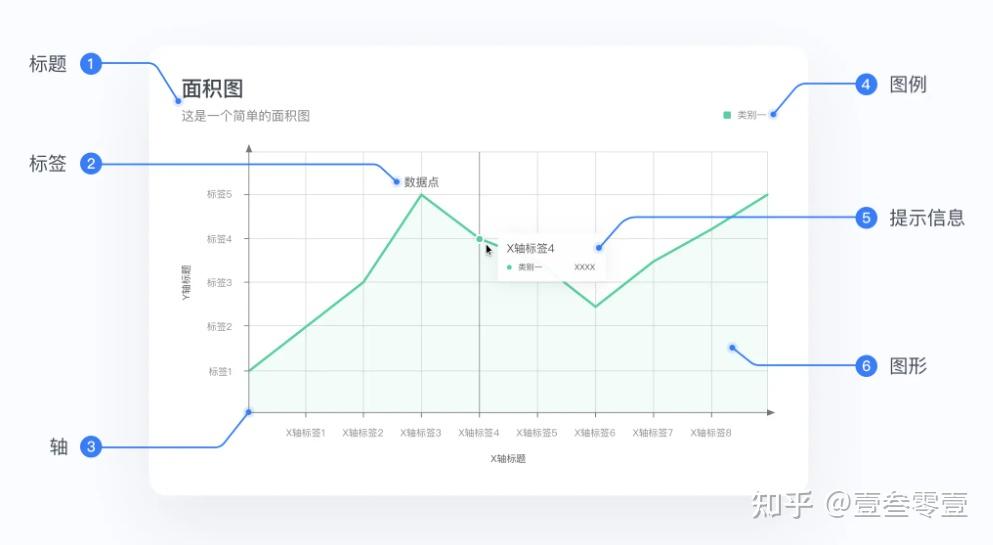Click the green legend square for 类别一

click(x=728, y=115)
